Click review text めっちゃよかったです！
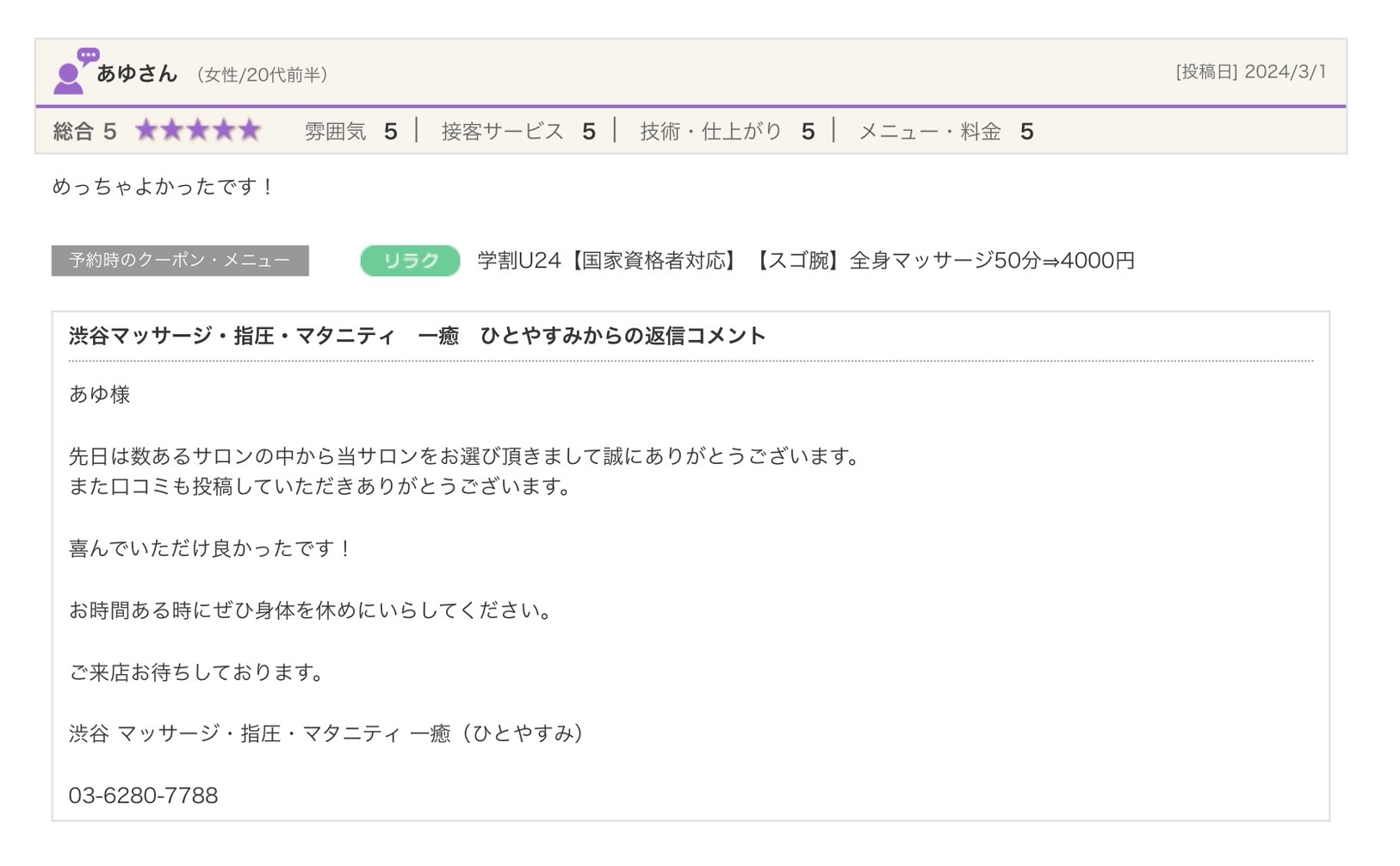The width and height of the screenshot is (1400, 866). click(x=164, y=186)
